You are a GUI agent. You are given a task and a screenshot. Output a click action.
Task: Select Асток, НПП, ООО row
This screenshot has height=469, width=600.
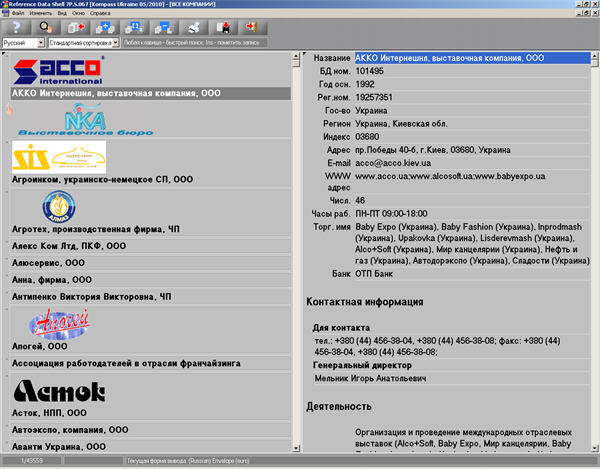point(49,413)
